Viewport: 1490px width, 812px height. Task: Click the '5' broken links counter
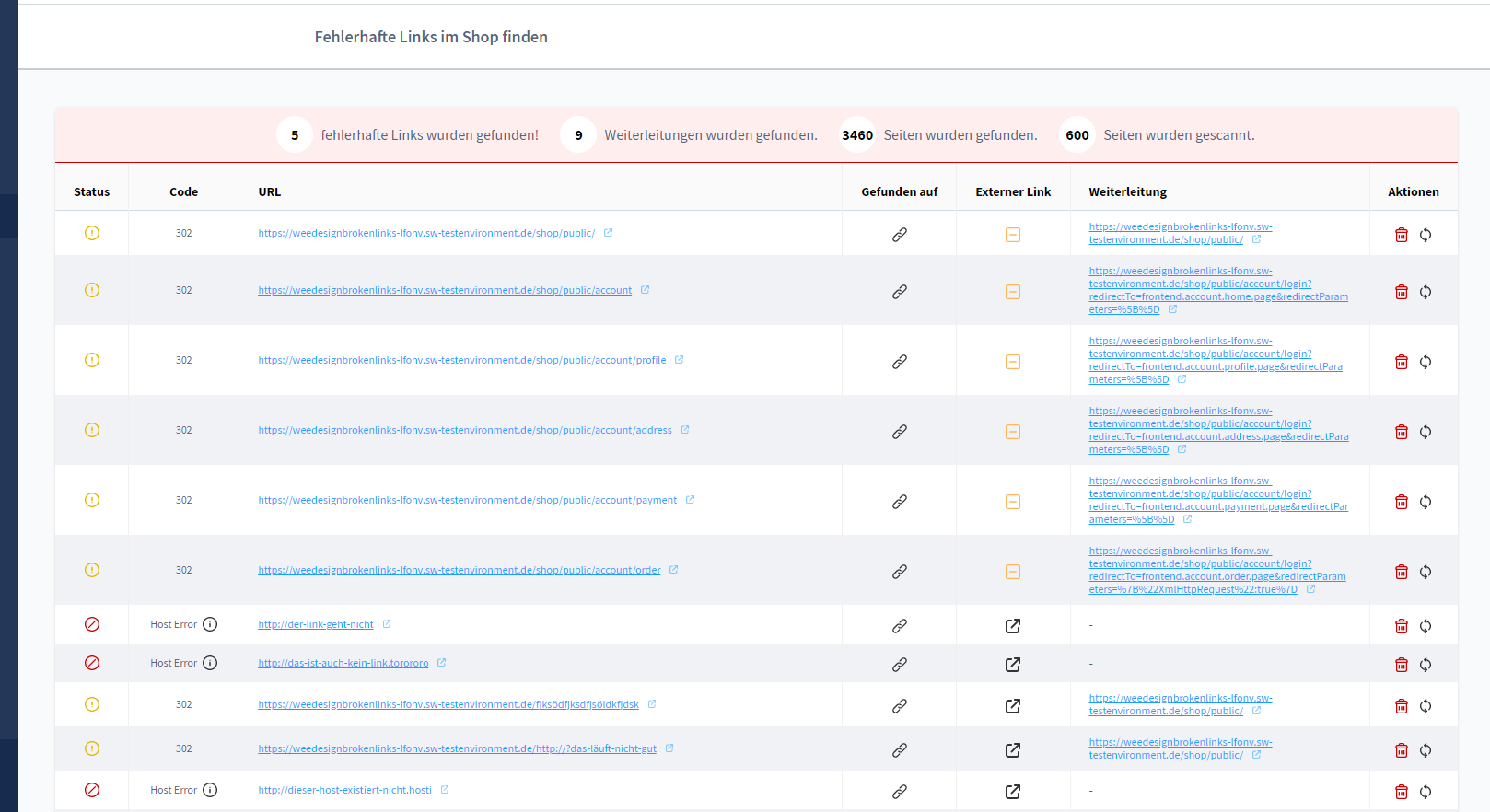tap(295, 135)
